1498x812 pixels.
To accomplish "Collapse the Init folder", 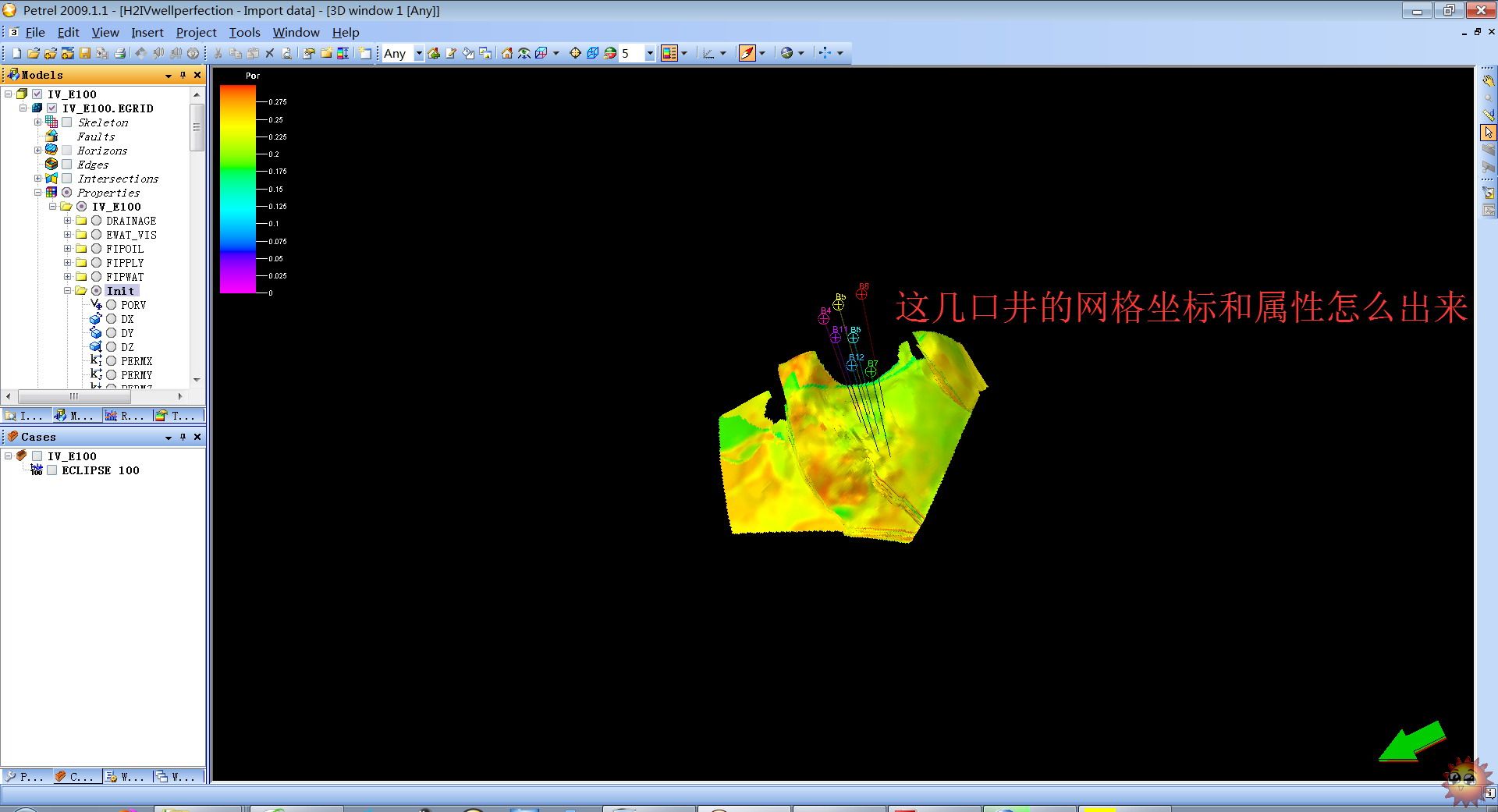I will click(67, 291).
